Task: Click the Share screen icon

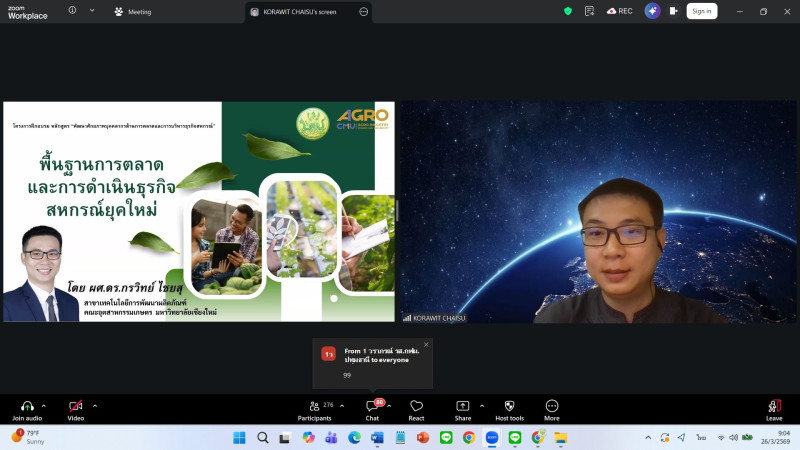Action: pos(463,406)
